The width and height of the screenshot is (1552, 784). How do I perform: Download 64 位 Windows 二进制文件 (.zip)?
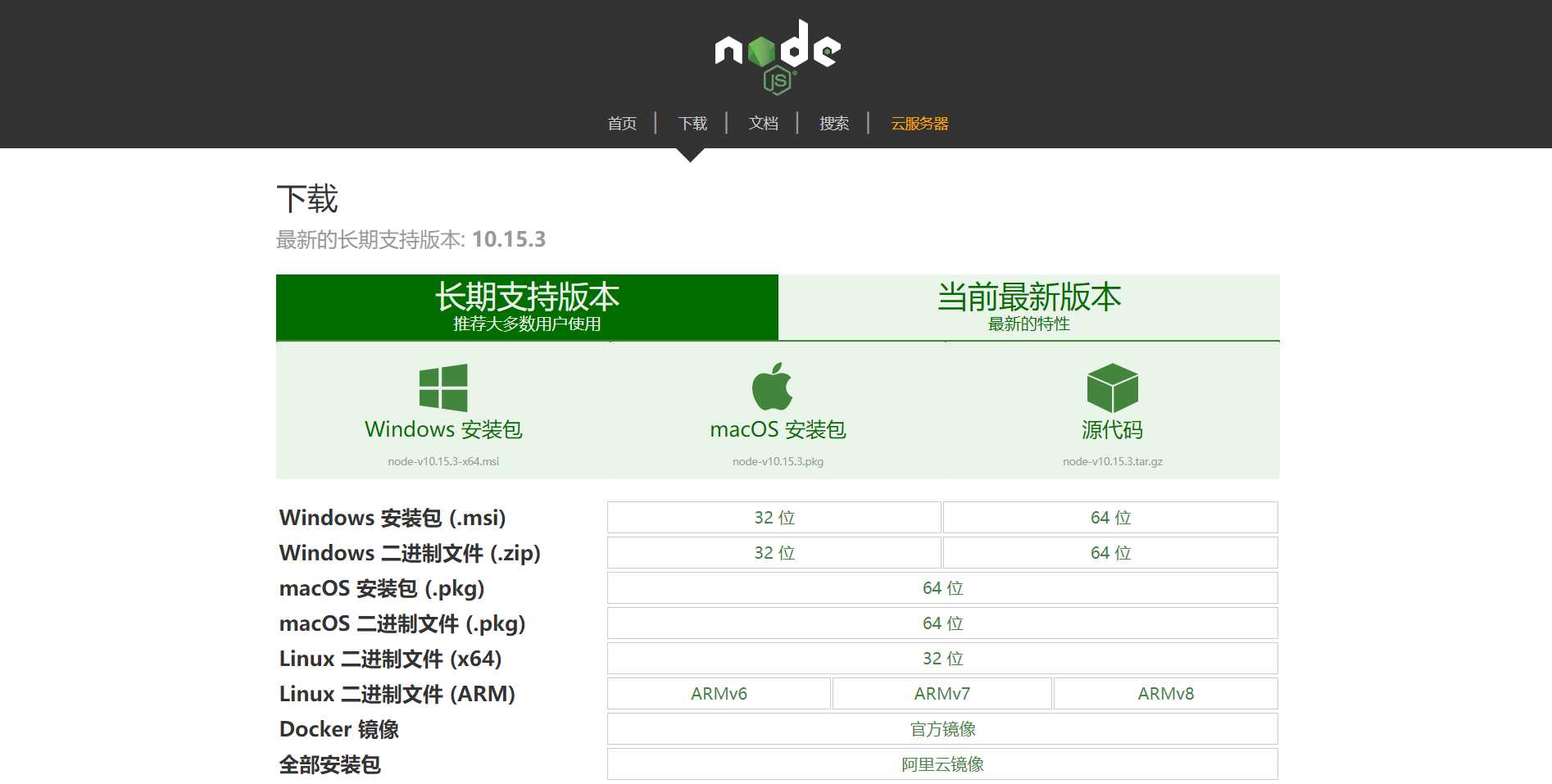tap(1110, 553)
